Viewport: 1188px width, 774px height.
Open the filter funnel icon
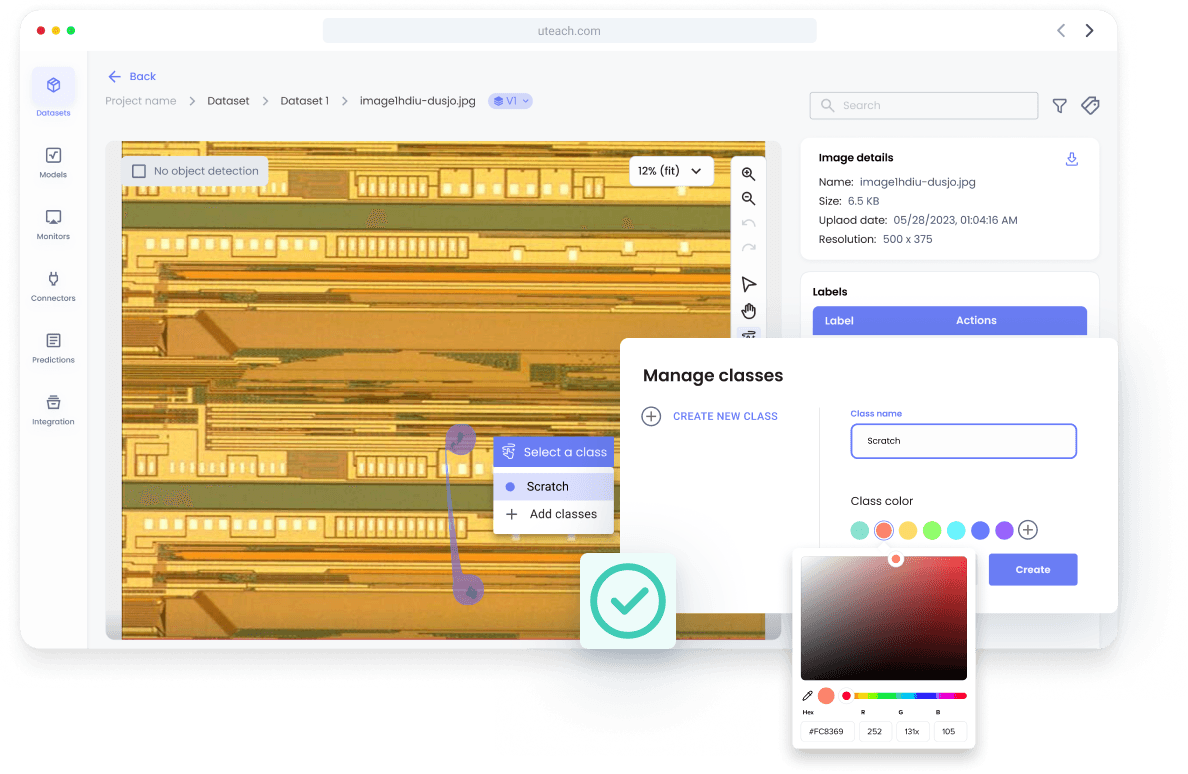1059,105
